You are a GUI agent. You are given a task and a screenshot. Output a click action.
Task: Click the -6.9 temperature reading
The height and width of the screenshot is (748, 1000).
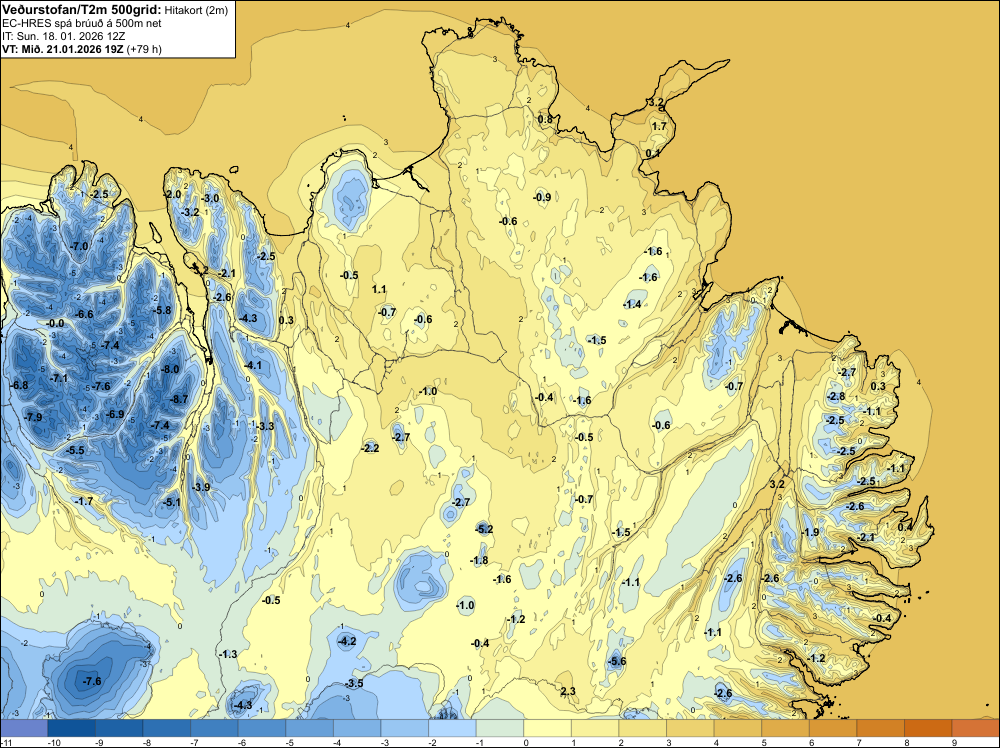pyautogui.click(x=115, y=414)
